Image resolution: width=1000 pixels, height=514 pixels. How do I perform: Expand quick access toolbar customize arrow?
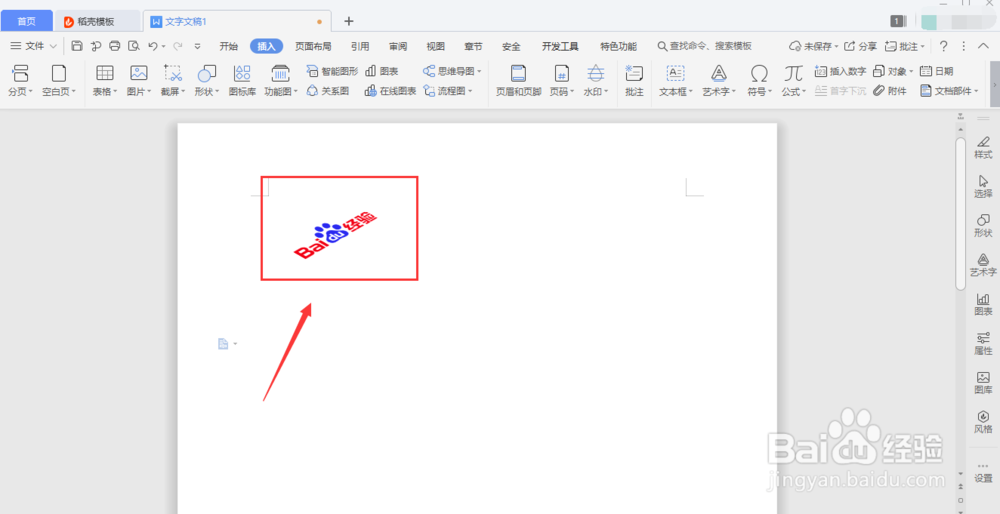(198, 46)
